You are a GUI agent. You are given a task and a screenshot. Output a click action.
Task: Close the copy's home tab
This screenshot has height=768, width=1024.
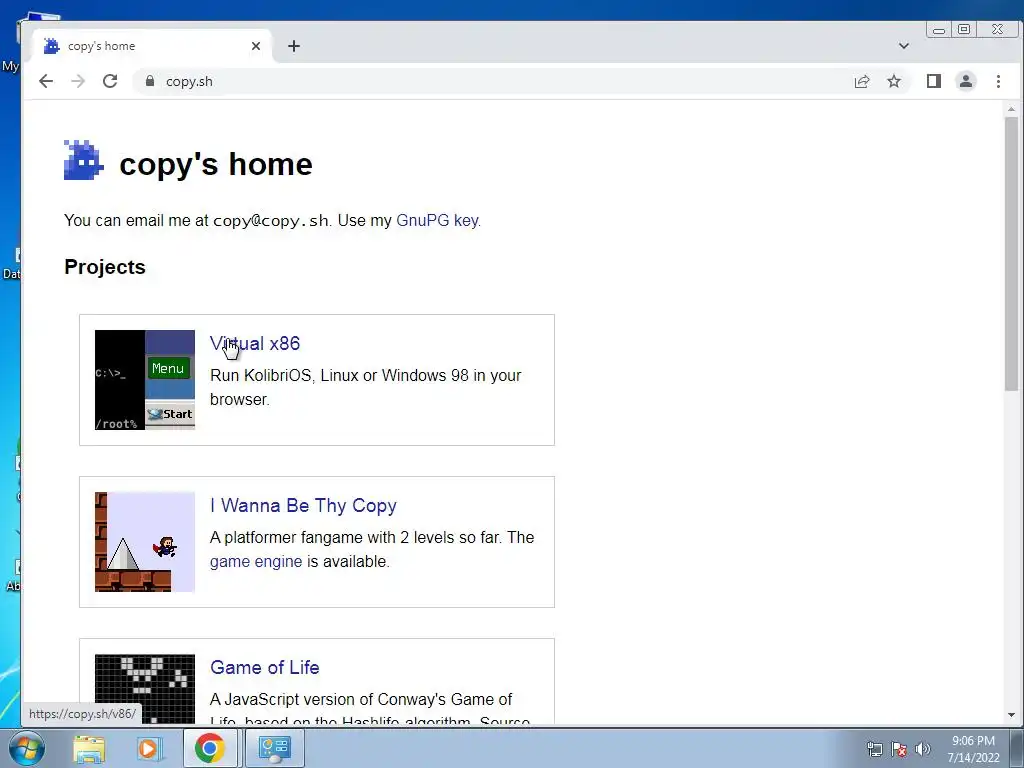point(256,46)
